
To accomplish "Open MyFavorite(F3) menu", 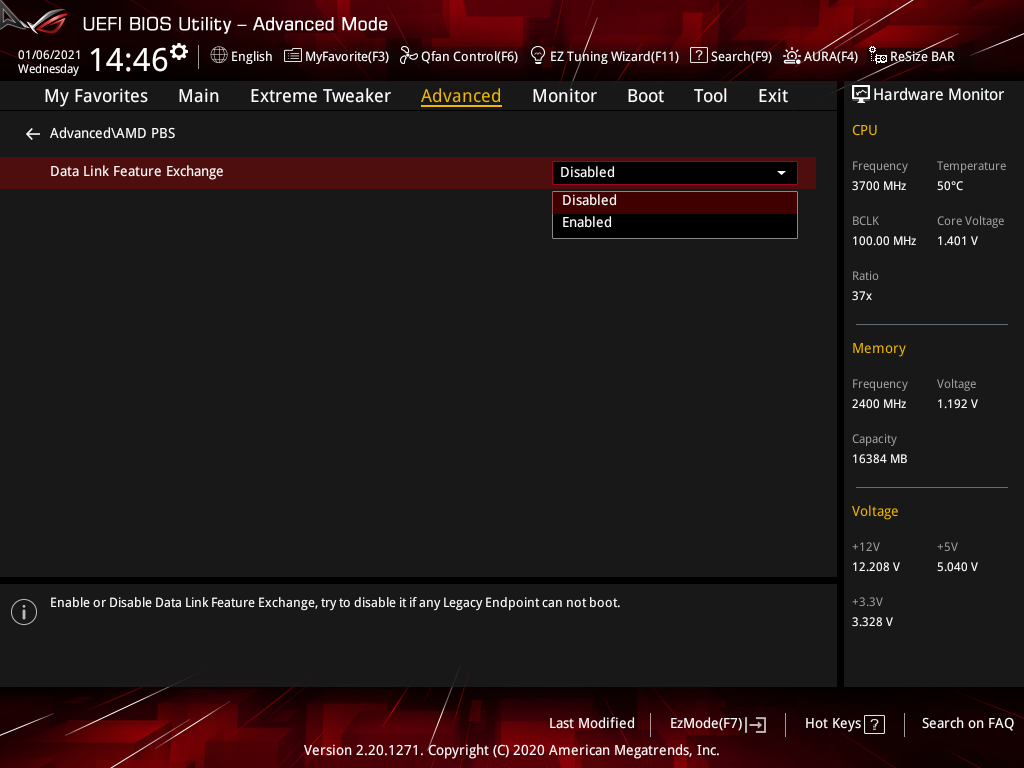I will (x=336, y=56).
